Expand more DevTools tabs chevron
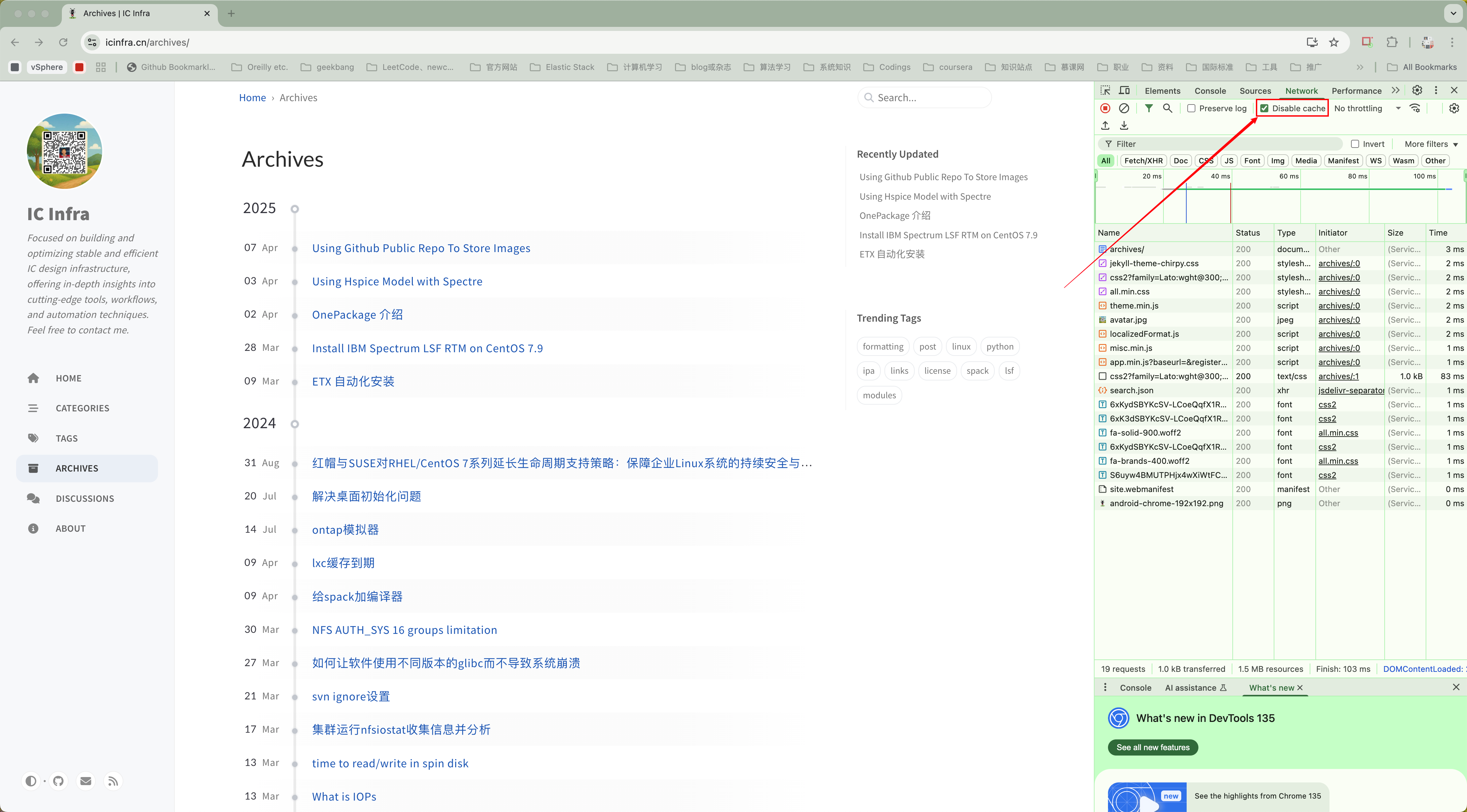 (1395, 90)
